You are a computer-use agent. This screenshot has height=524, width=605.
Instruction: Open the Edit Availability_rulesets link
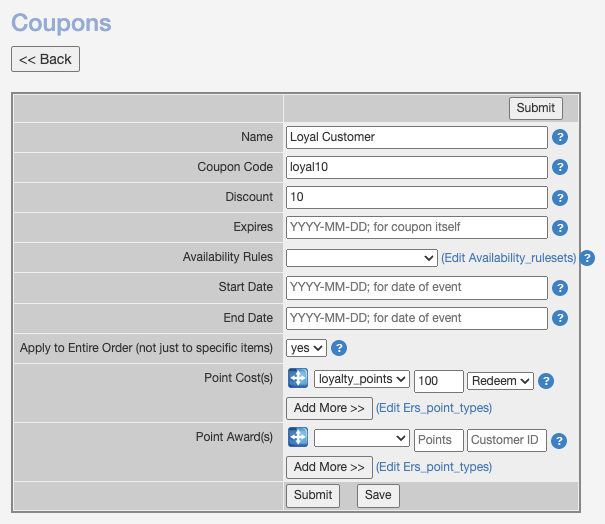(x=509, y=258)
